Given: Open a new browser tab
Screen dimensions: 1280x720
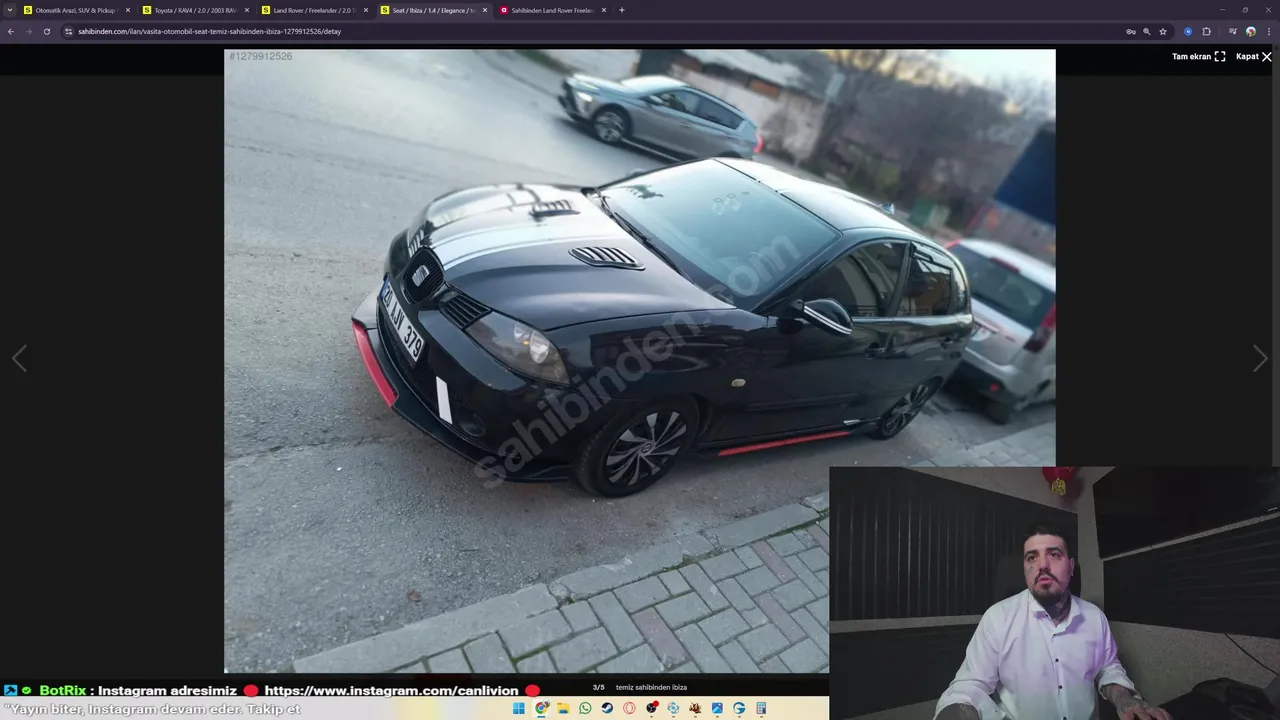Looking at the screenshot, I should point(622,10).
